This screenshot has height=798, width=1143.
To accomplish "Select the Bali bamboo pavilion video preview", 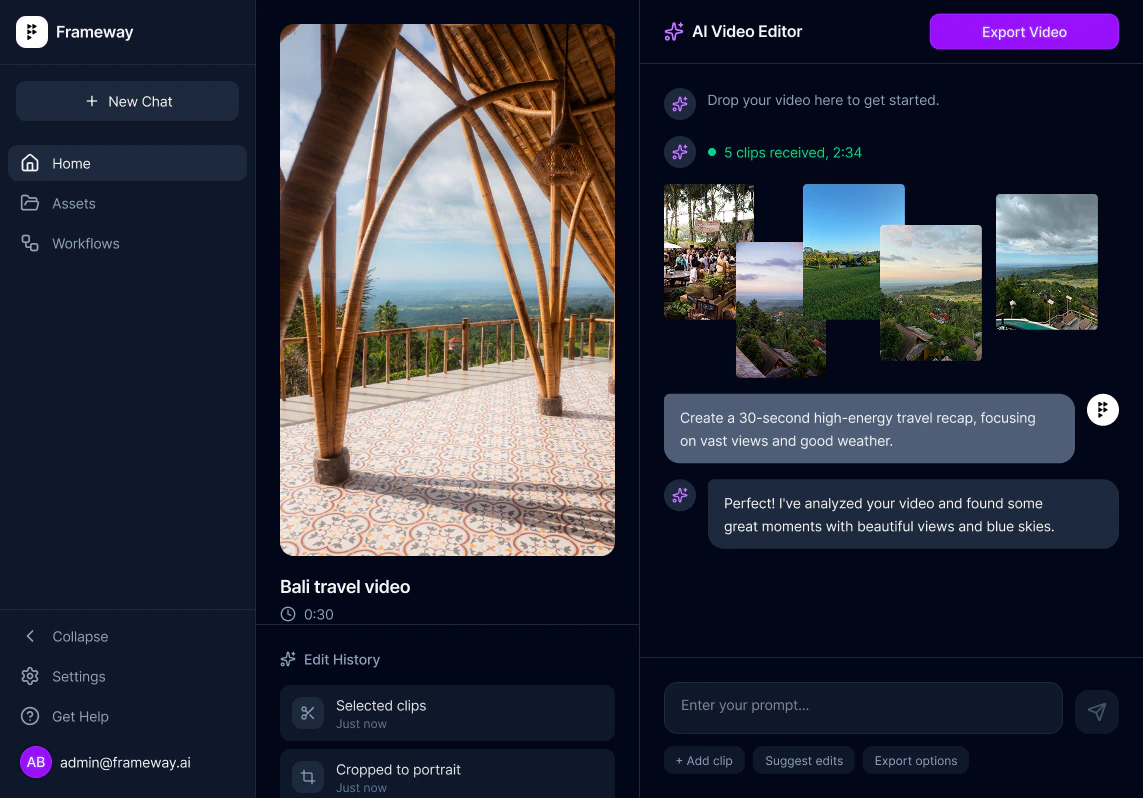I will coord(447,290).
